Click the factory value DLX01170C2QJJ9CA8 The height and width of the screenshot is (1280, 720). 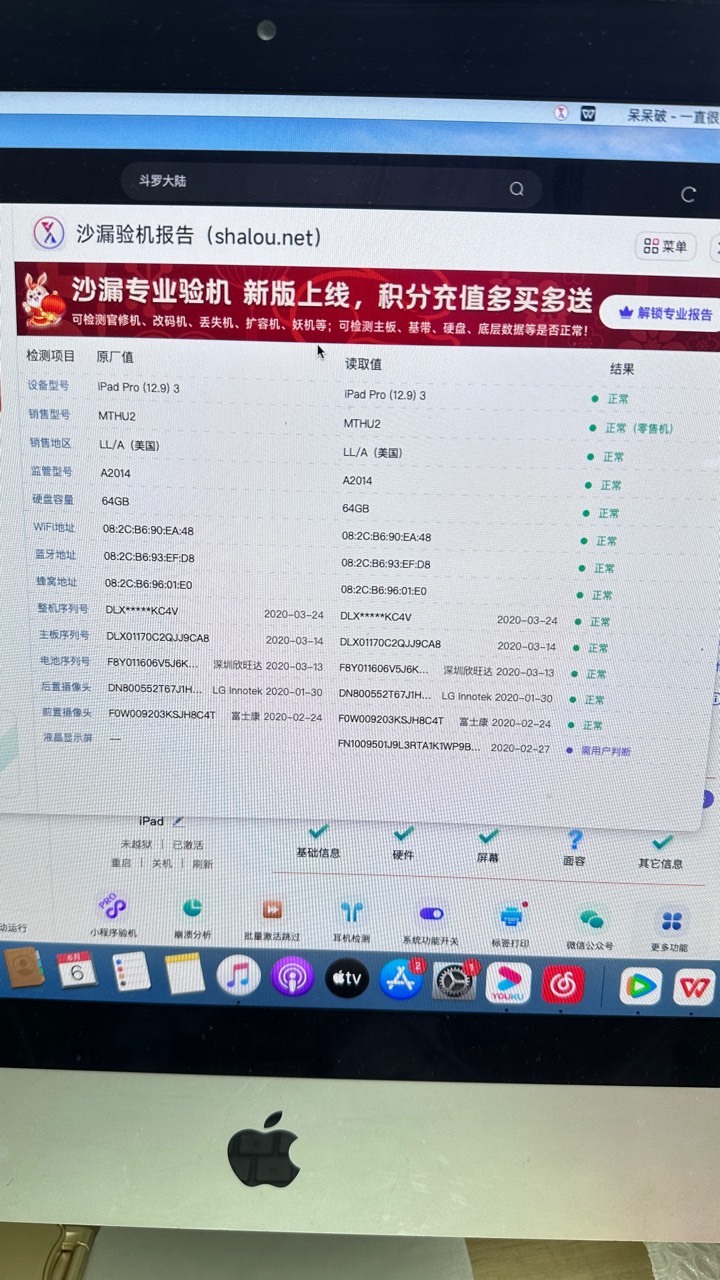(158, 637)
